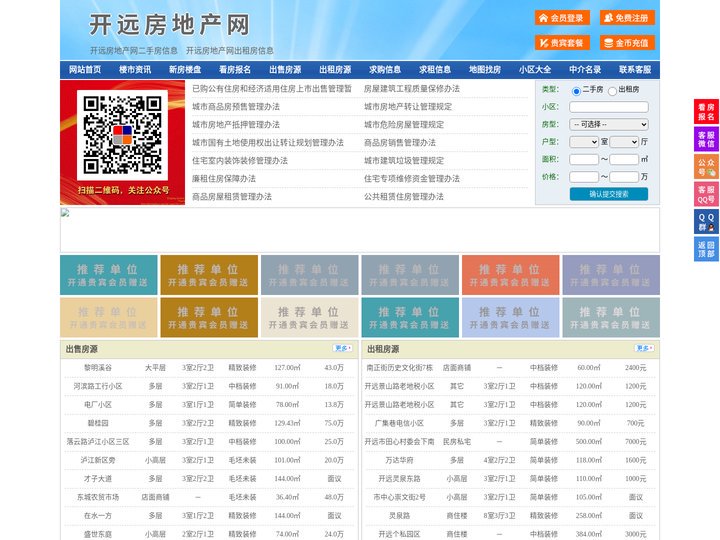Open the 贵宾套餐 button
Viewport: 720px width, 540px height.
(x=562, y=43)
